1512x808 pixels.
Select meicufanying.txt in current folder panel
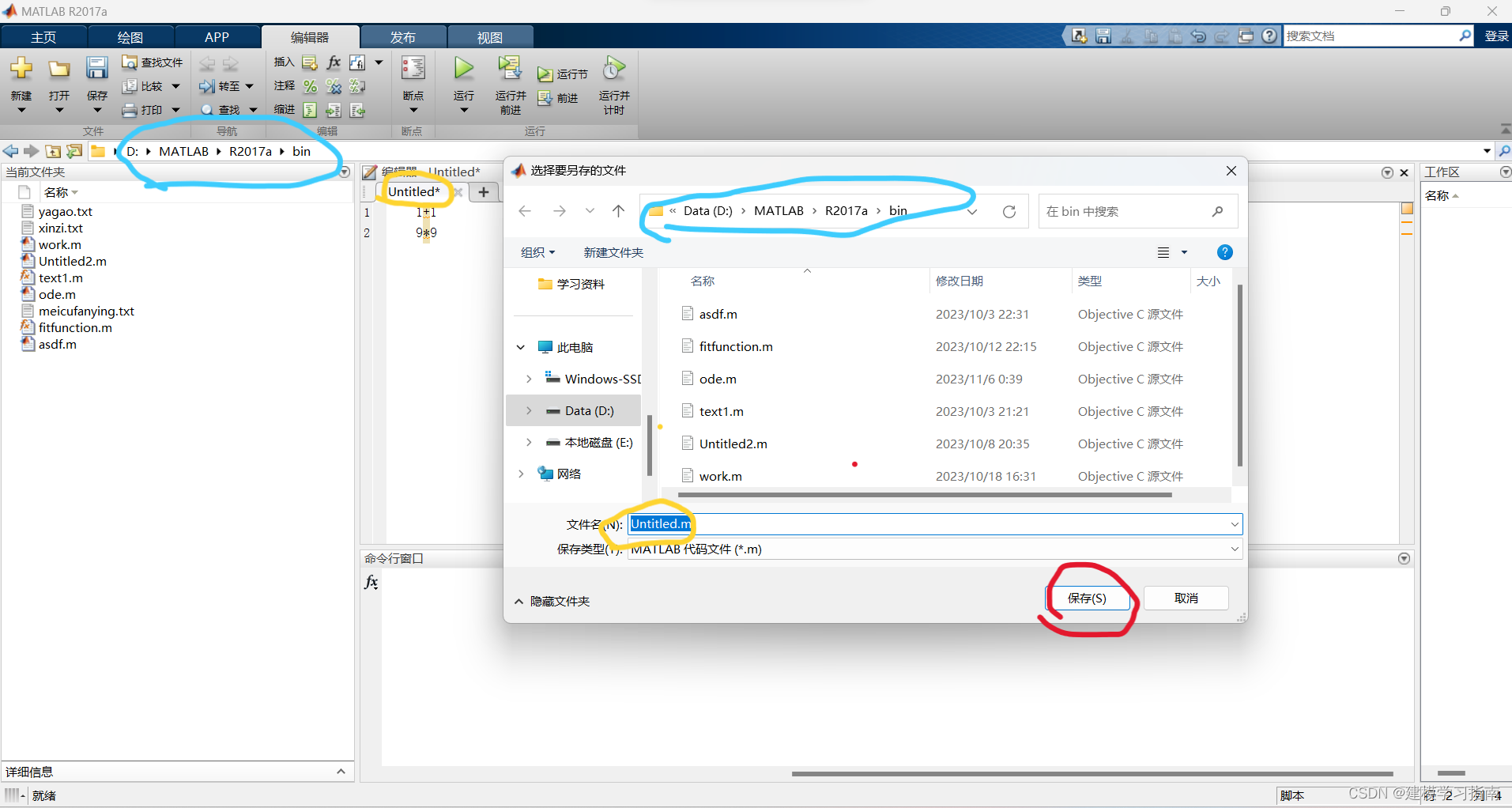(x=86, y=311)
